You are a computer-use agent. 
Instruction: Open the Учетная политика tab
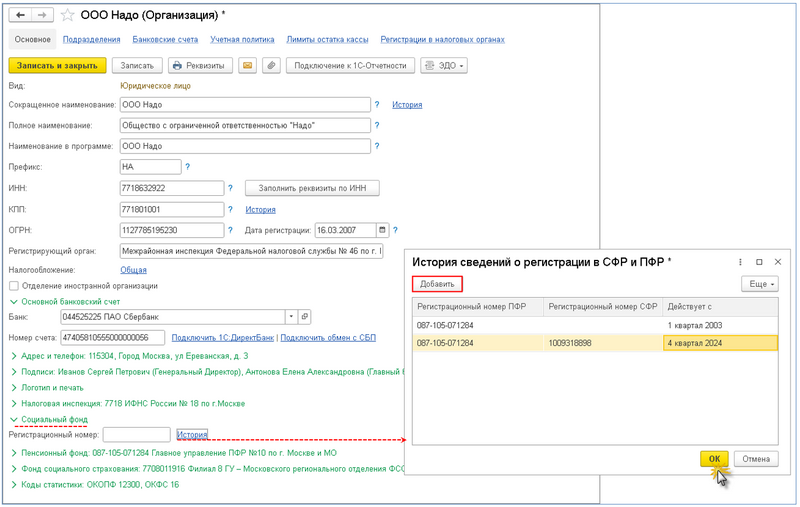[242, 40]
